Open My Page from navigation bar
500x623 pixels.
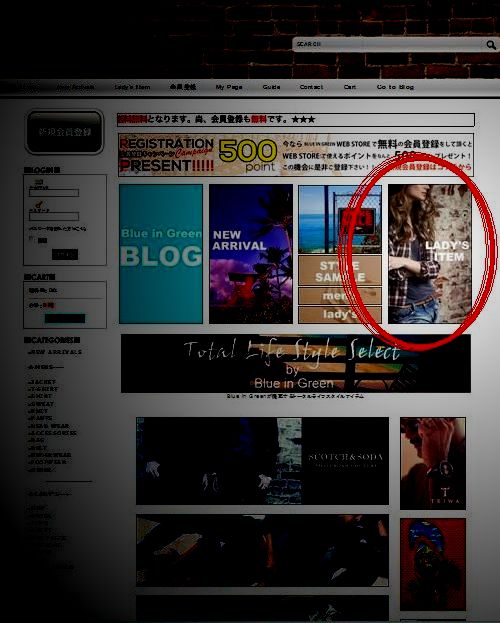[x=229, y=87]
